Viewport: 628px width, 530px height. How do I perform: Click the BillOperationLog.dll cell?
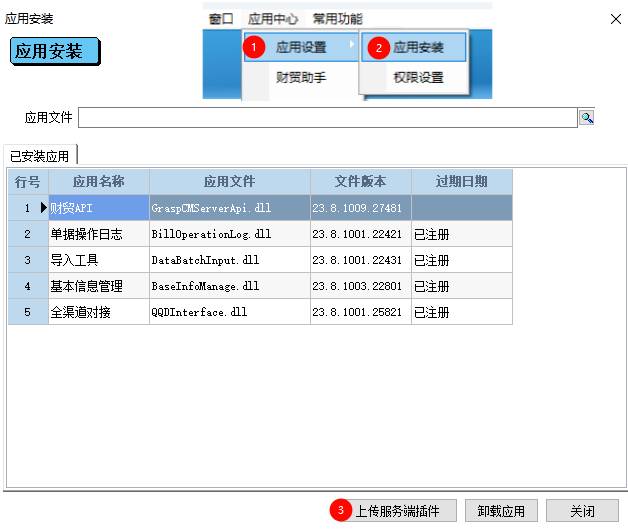pos(230,234)
